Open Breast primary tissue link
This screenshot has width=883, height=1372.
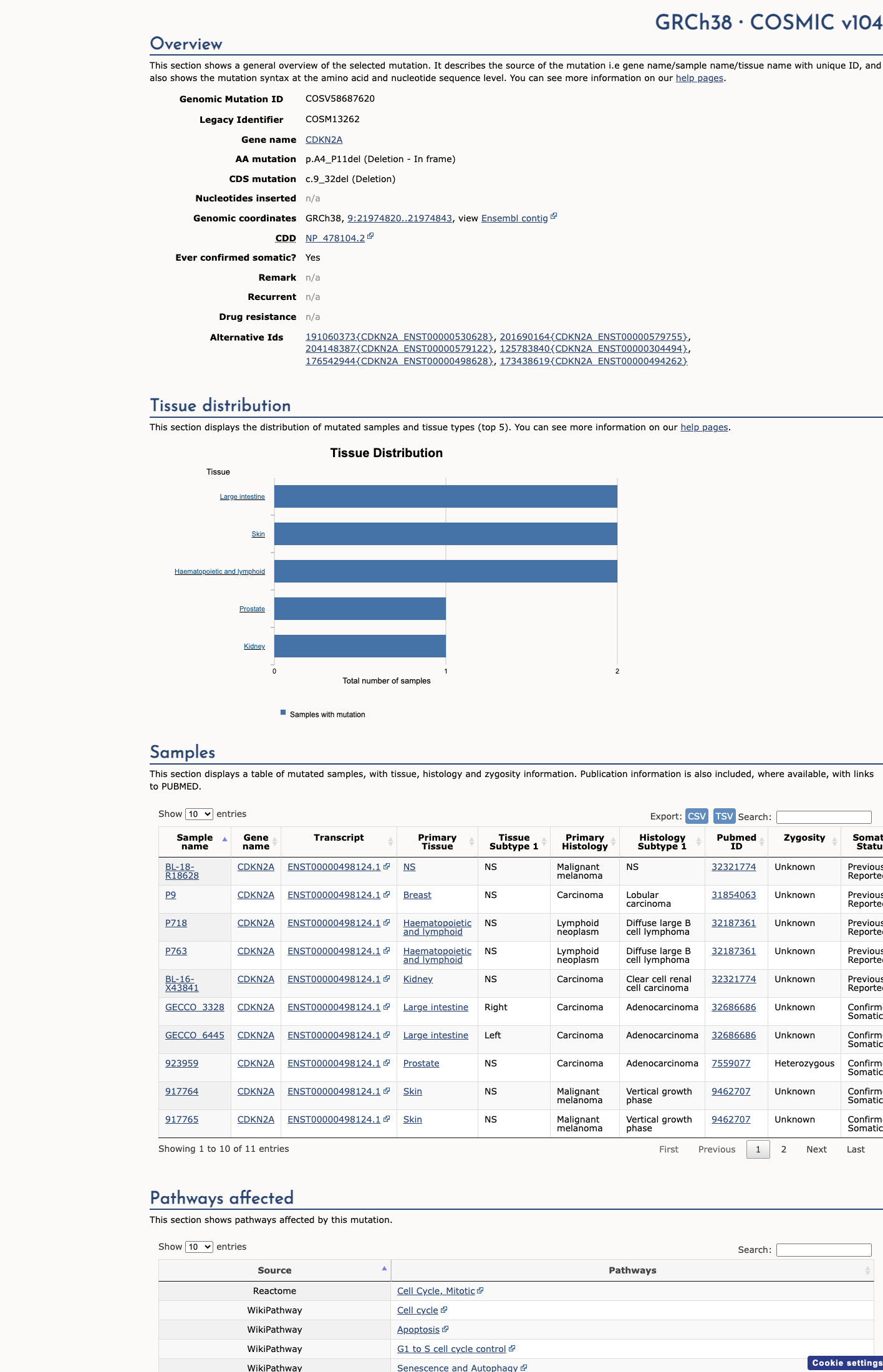pyautogui.click(x=417, y=895)
